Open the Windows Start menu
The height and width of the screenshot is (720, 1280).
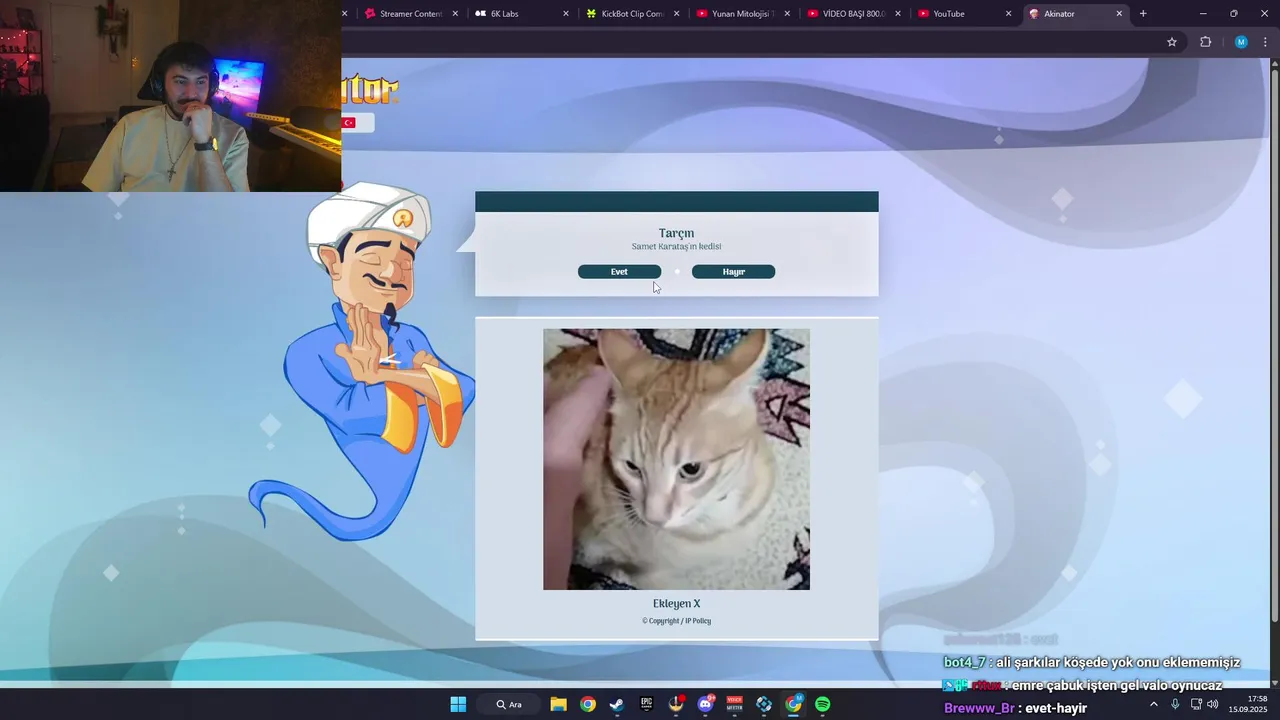click(x=458, y=704)
